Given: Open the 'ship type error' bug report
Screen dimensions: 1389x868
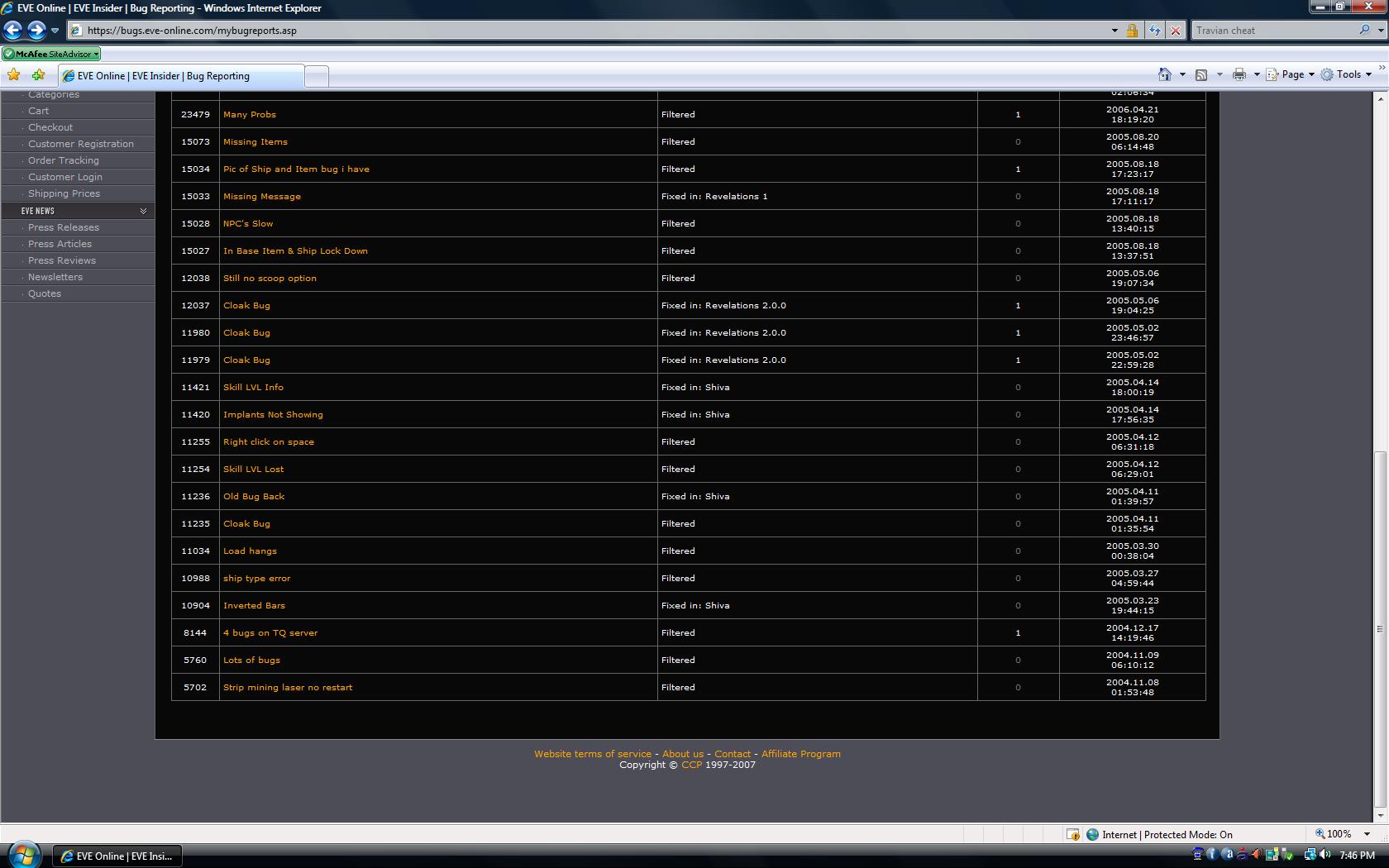Looking at the screenshot, I should click(256, 578).
